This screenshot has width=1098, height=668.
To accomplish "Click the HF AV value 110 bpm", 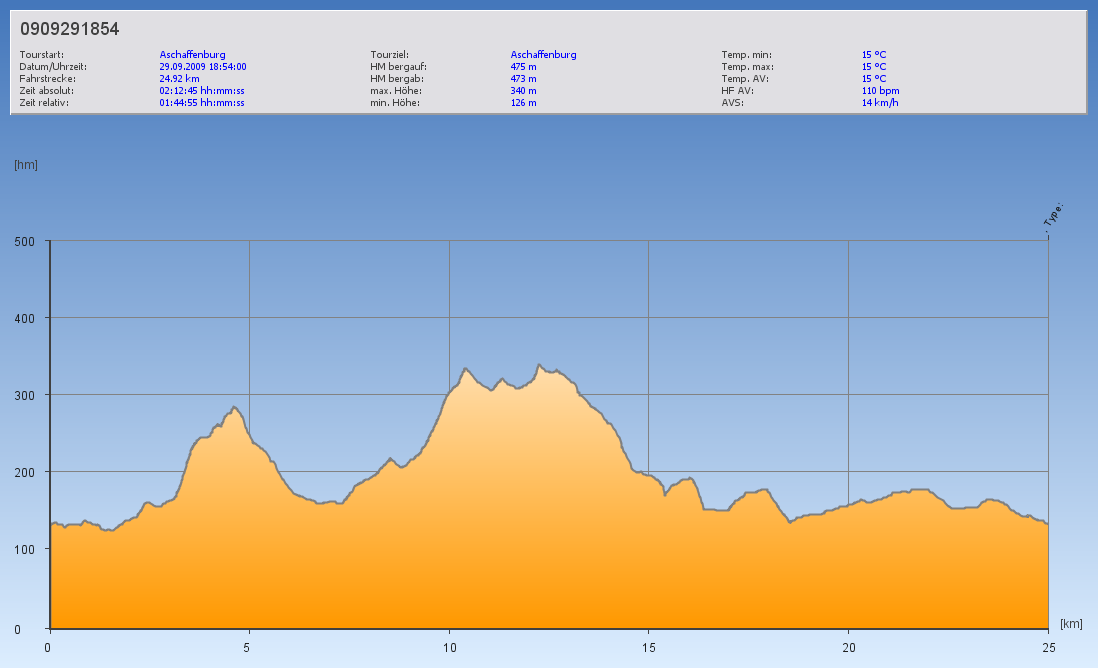I will [880, 91].
